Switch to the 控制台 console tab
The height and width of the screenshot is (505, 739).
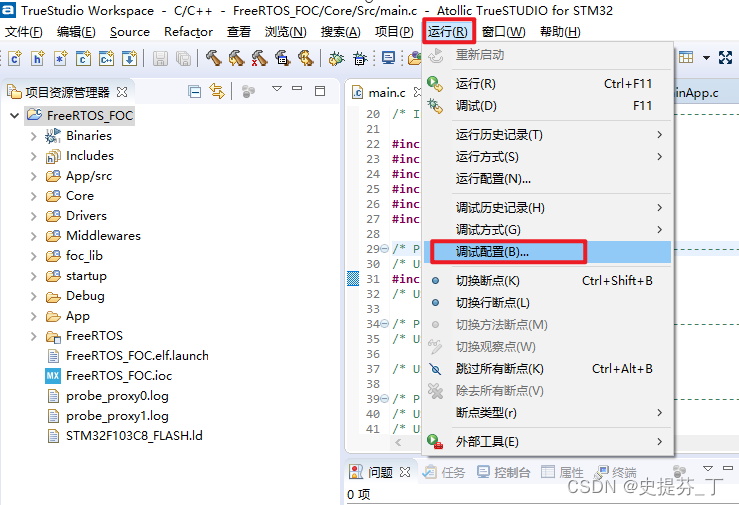click(x=504, y=472)
